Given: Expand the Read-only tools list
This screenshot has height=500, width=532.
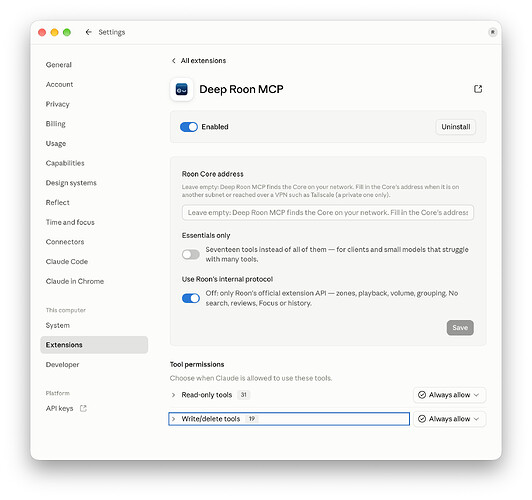Looking at the screenshot, I should [173, 395].
